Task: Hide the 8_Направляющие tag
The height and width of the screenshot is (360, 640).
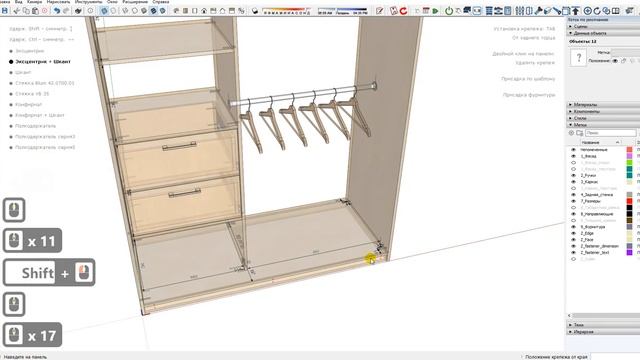Action: click(573, 214)
